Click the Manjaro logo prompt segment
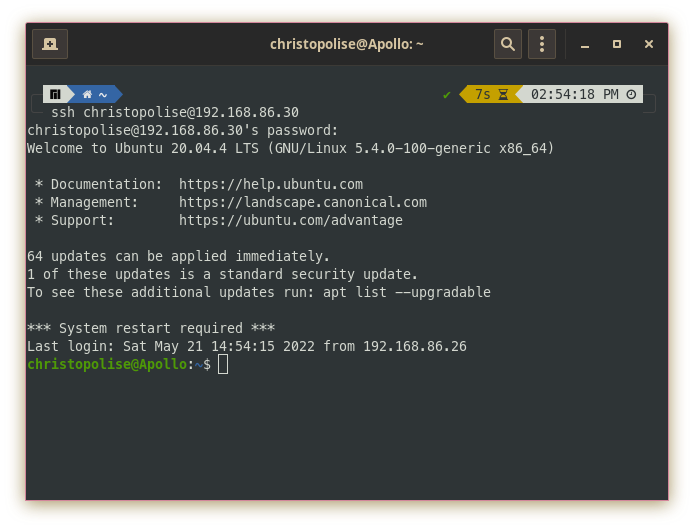The width and height of the screenshot is (694, 529). [55, 94]
